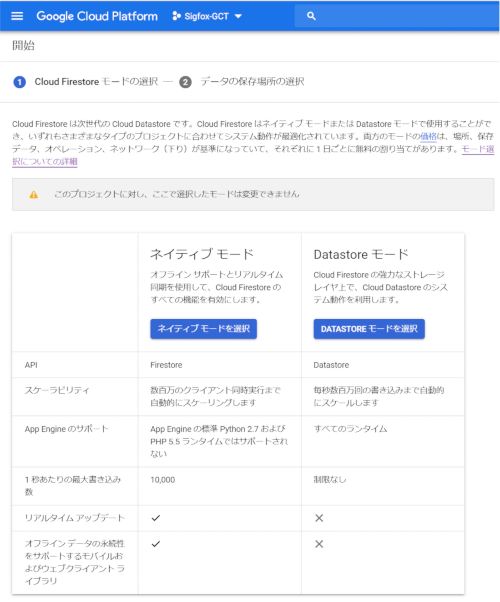This screenshot has width=500, height=602.
Task: Click the オフライン サポートとリアルタイム native mode description
Action: click(x=217, y=287)
